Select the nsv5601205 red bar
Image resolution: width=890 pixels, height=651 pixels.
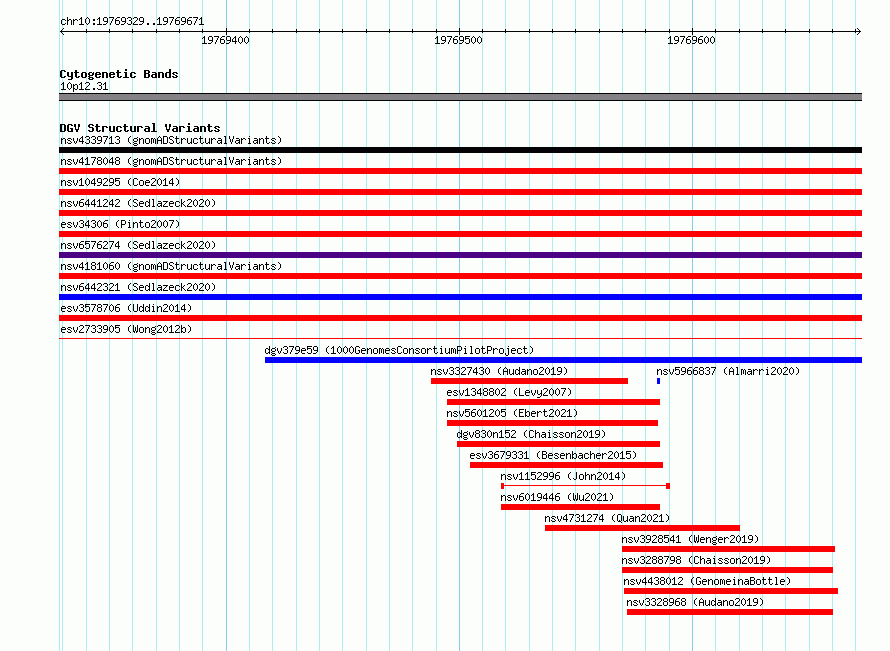coord(552,423)
